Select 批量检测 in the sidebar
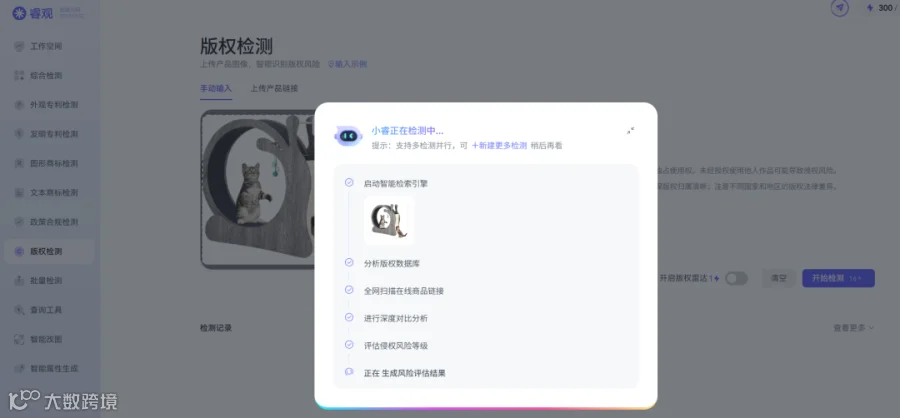 (x=49, y=280)
